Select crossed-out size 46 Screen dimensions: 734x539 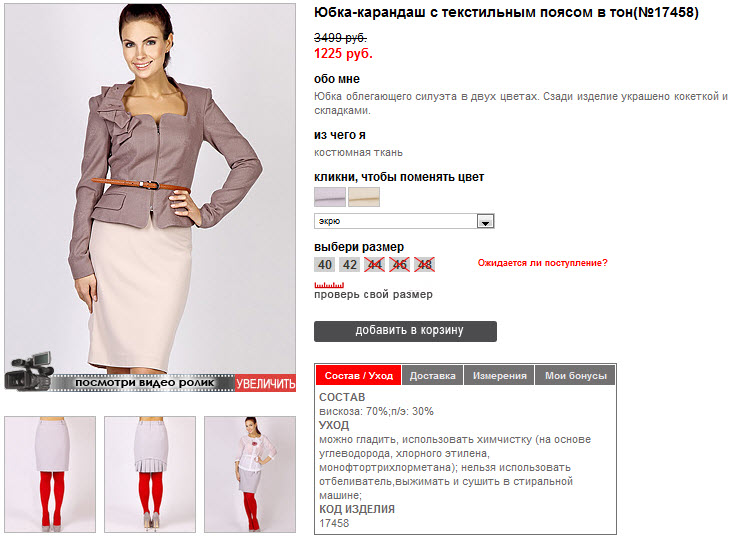[x=399, y=265]
